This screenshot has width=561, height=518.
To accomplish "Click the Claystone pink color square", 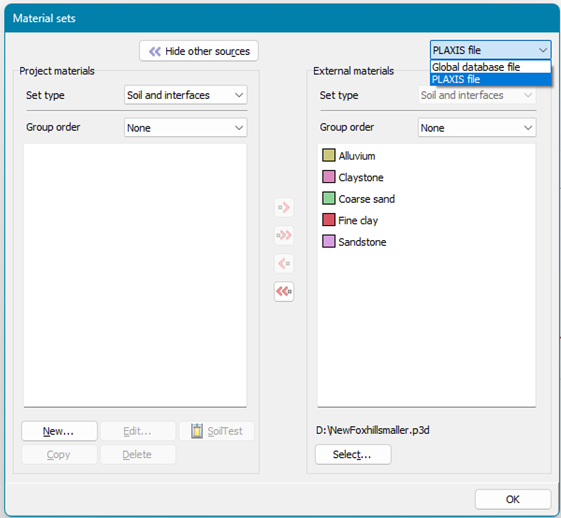I will pos(328,177).
